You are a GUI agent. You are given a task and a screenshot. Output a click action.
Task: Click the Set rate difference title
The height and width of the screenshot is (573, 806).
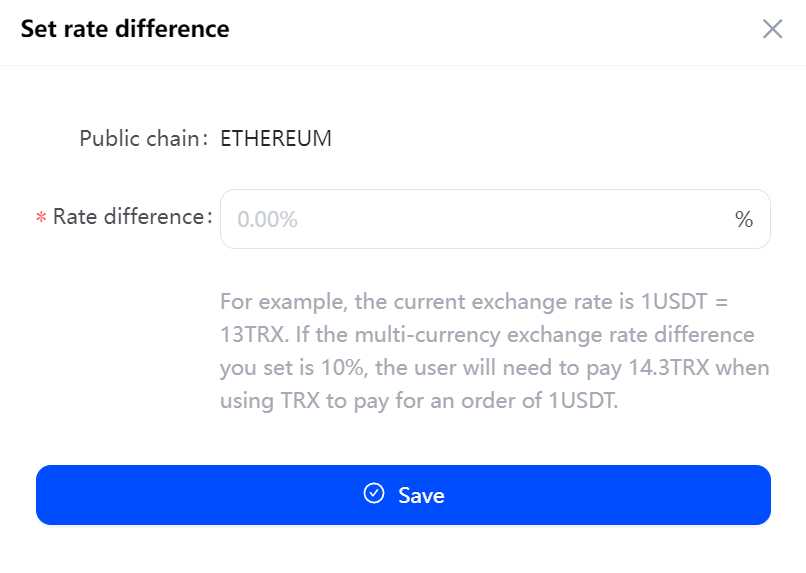pyautogui.click(x=126, y=29)
